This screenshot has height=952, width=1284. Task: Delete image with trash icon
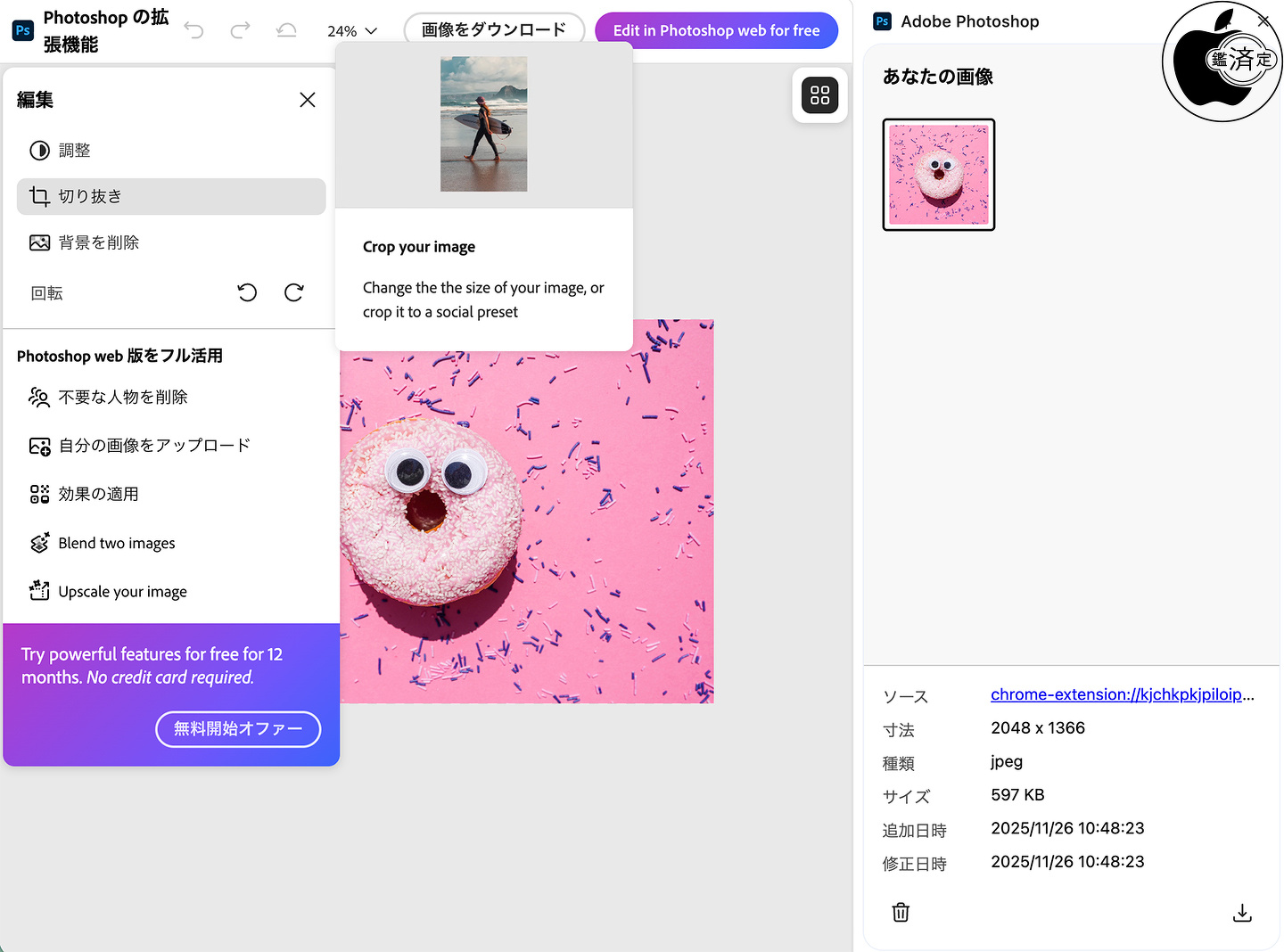pyautogui.click(x=901, y=912)
